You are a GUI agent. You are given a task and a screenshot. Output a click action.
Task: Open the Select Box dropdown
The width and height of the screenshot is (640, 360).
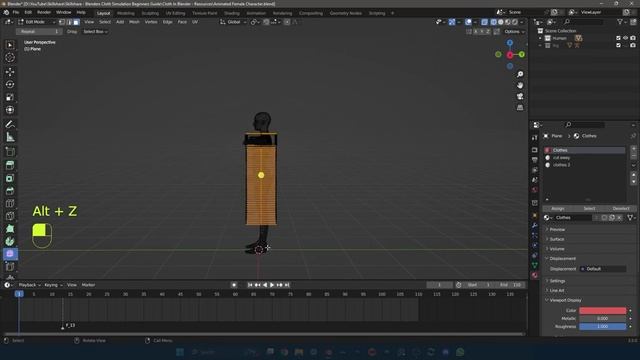(96, 31)
